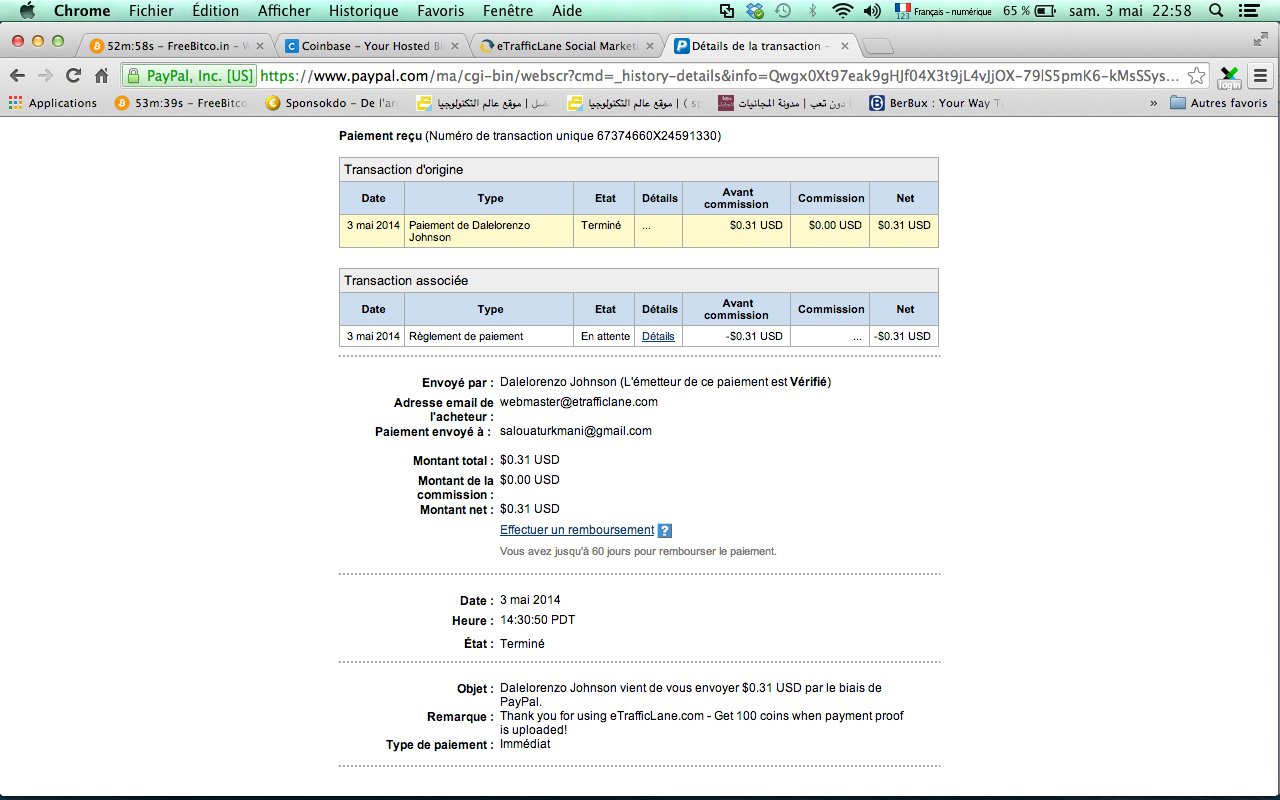Click the battery status icon
The height and width of the screenshot is (800, 1280).
[x=1046, y=11]
